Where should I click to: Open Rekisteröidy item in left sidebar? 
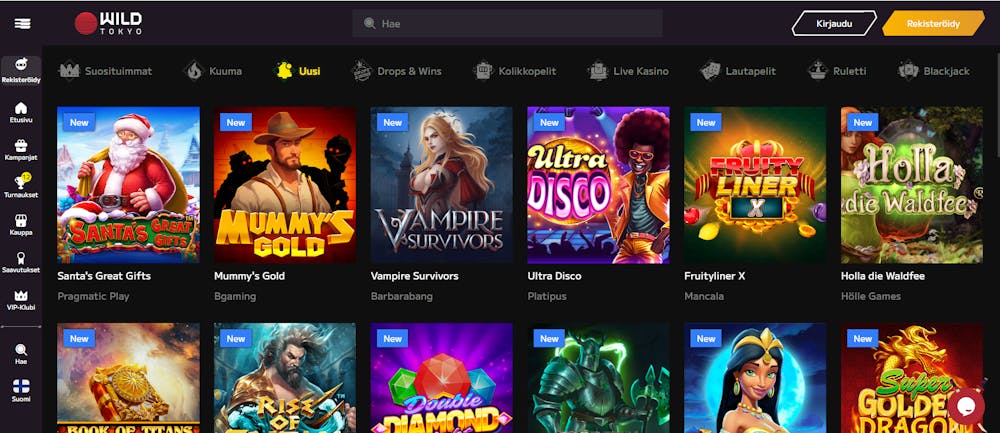pyautogui.click(x=21, y=70)
